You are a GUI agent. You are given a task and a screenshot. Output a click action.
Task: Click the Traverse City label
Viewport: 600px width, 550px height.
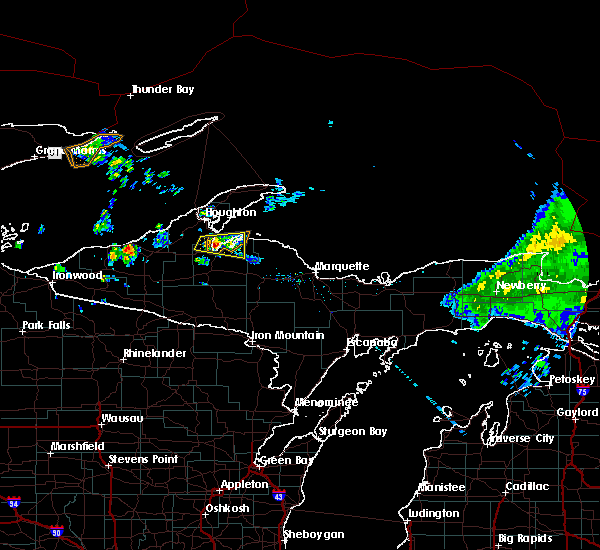[x=521, y=439]
